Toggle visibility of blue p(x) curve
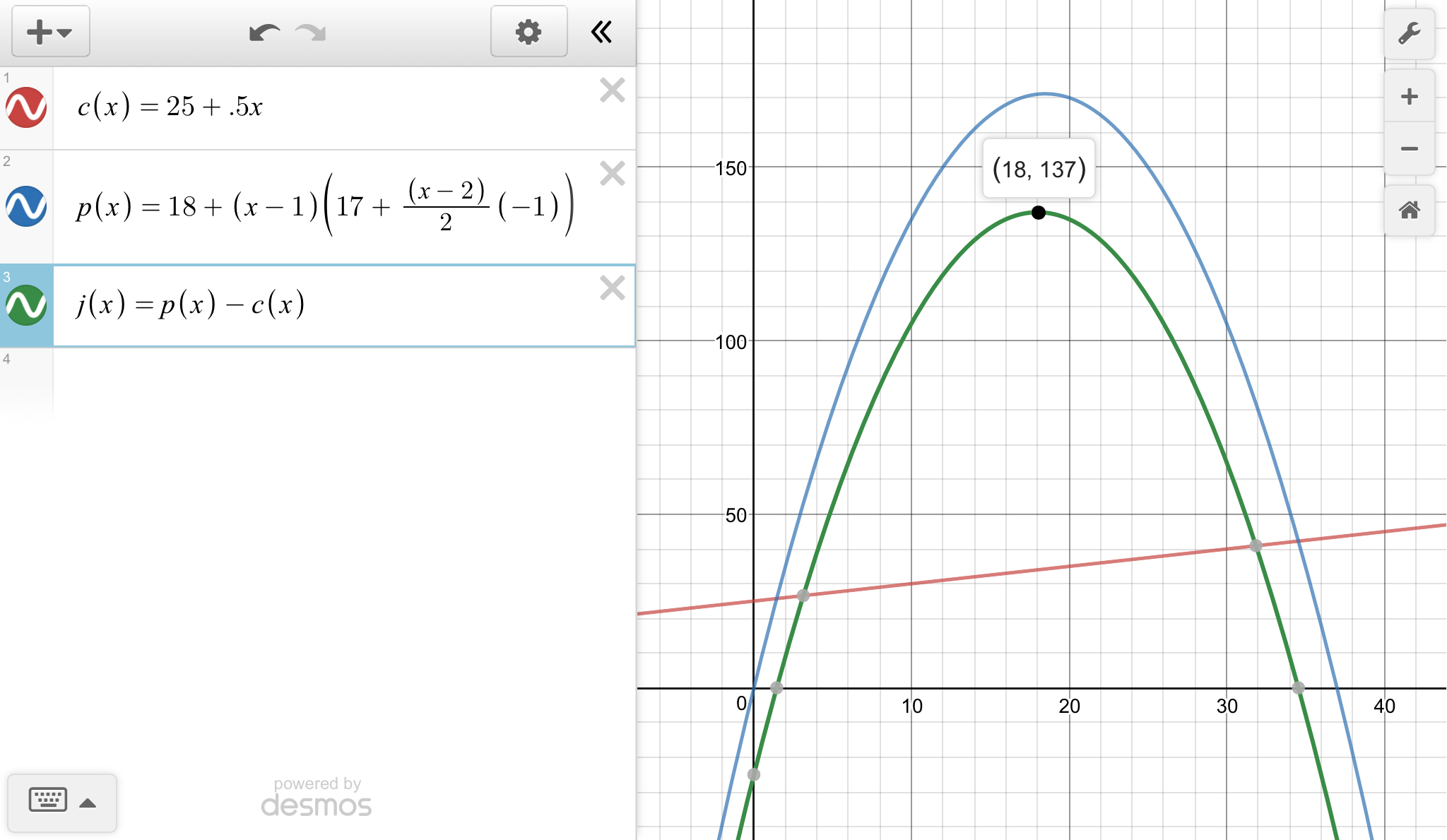1447x840 pixels. click(26, 206)
